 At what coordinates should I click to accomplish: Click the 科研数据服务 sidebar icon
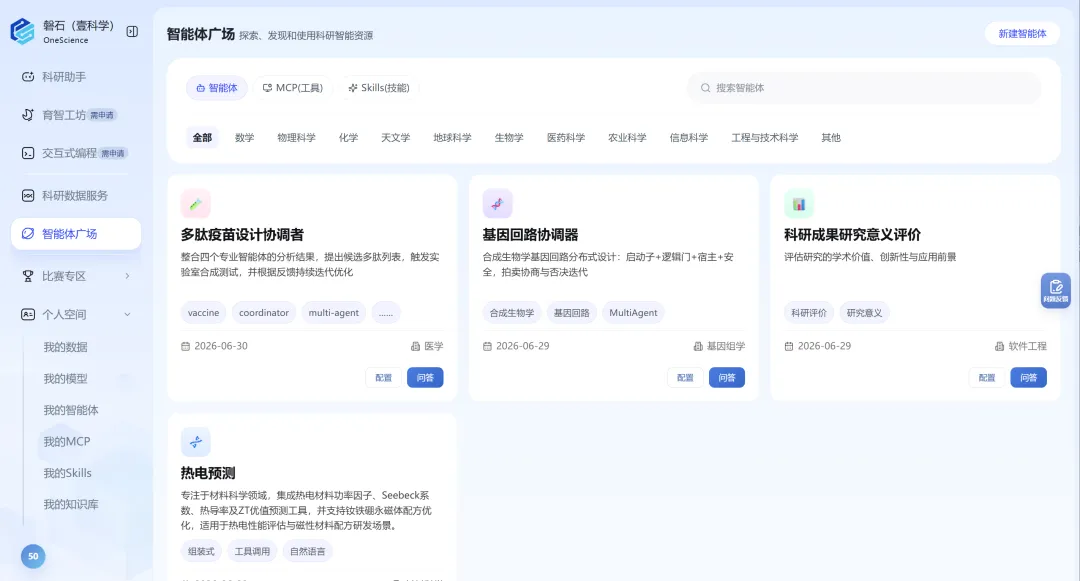[x=28, y=196]
